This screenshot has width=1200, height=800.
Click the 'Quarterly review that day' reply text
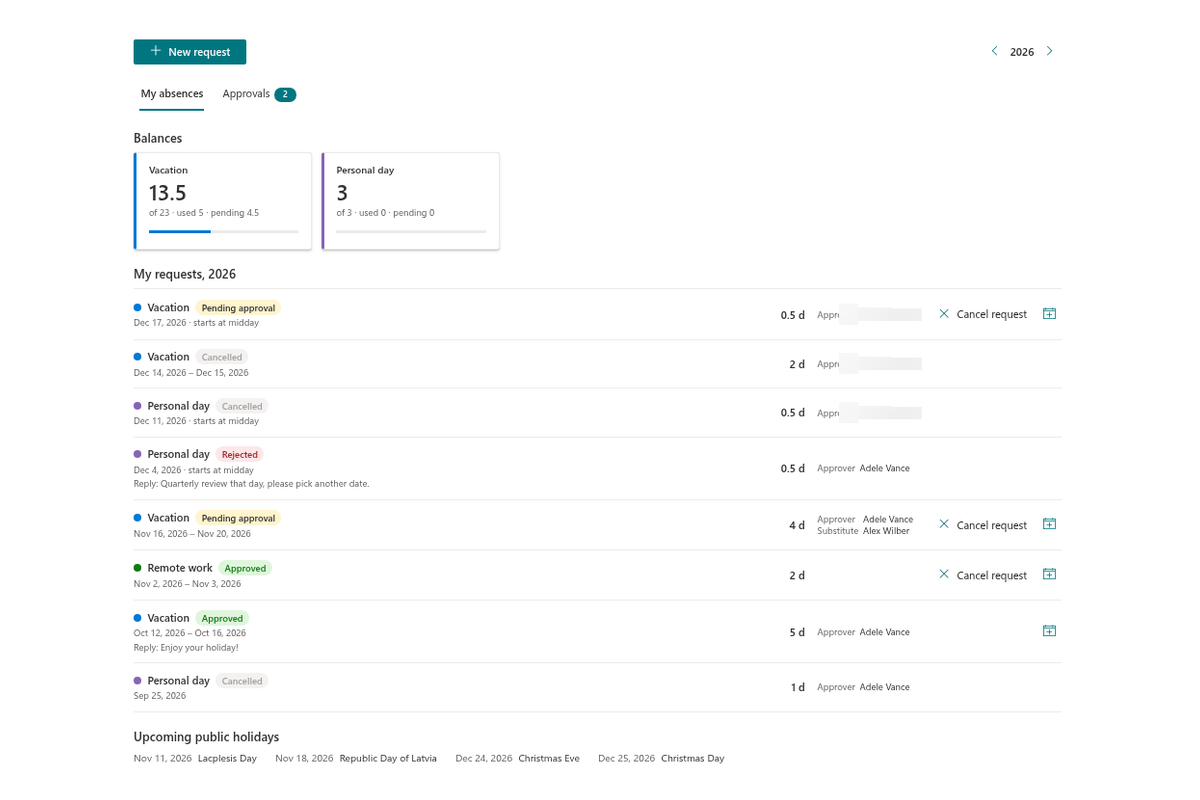(x=252, y=484)
